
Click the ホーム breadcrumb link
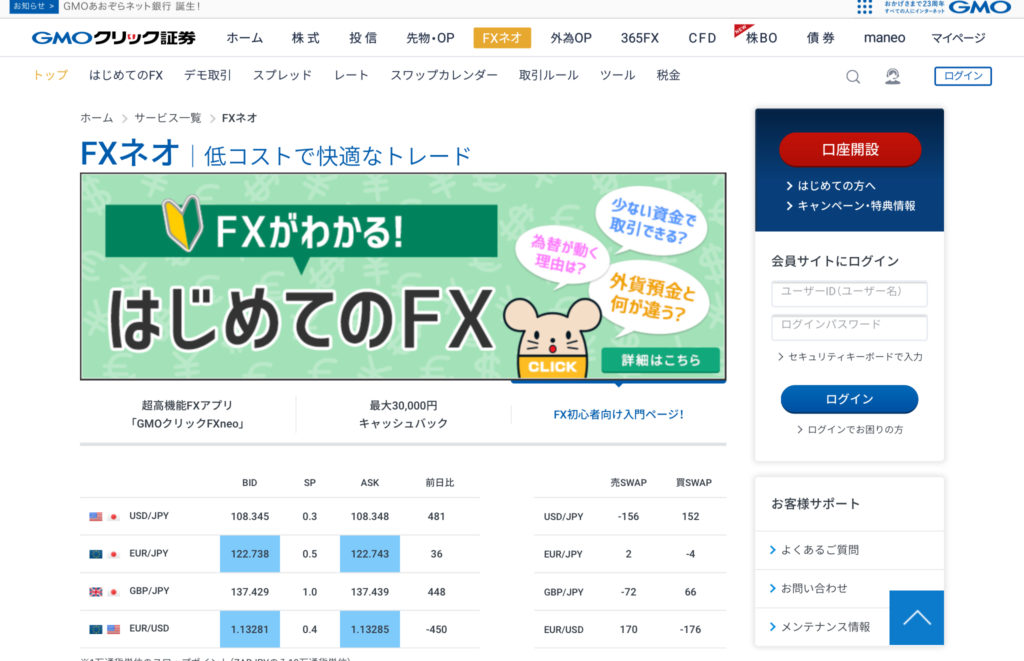coord(97,118)
